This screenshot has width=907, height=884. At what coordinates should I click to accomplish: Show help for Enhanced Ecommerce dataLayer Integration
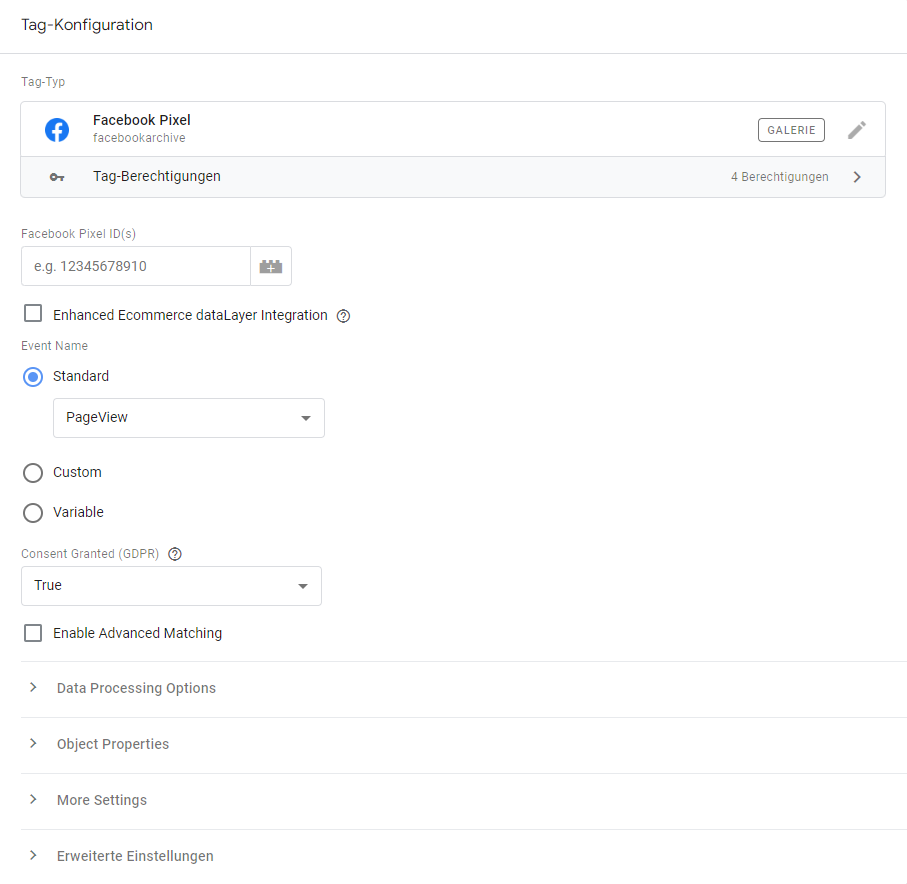(344, 316)
